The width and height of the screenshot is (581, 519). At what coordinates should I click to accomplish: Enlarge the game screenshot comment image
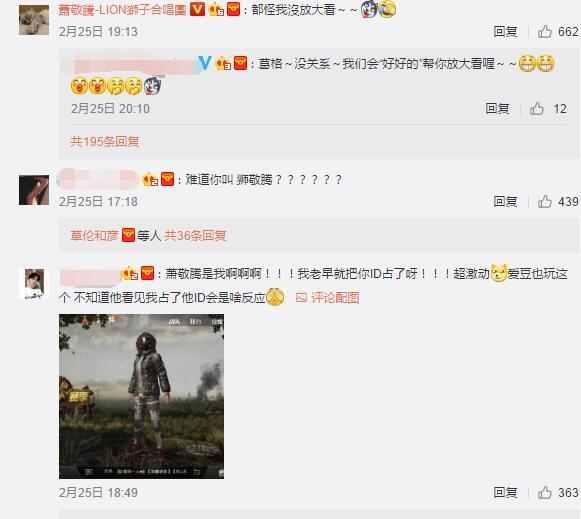coord(141,396)
